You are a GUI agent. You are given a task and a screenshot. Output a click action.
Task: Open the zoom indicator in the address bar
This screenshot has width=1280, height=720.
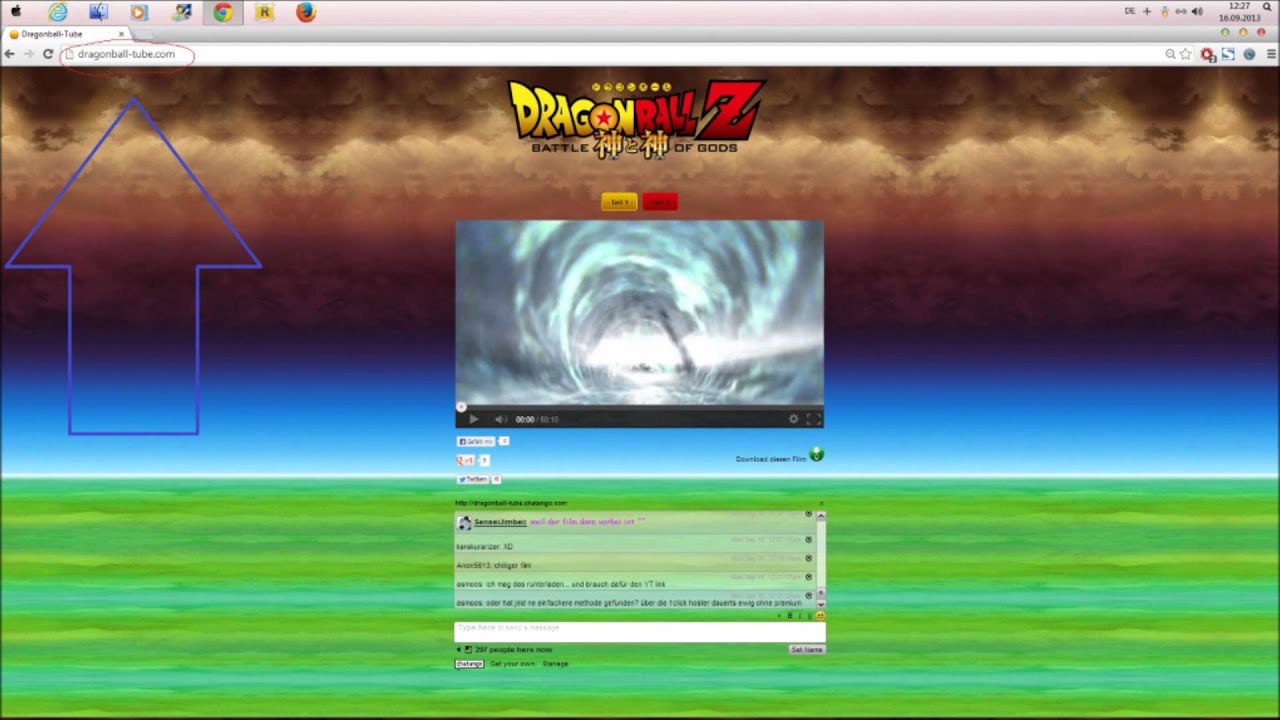[1170, 54]
